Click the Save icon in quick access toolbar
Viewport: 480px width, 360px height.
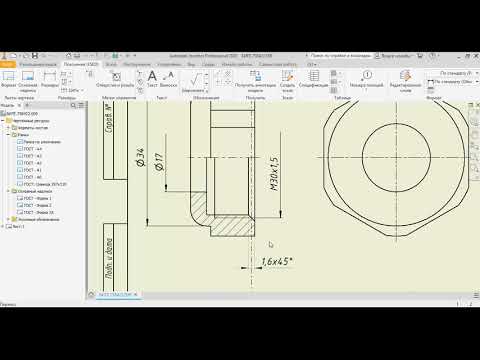point(34,56)
